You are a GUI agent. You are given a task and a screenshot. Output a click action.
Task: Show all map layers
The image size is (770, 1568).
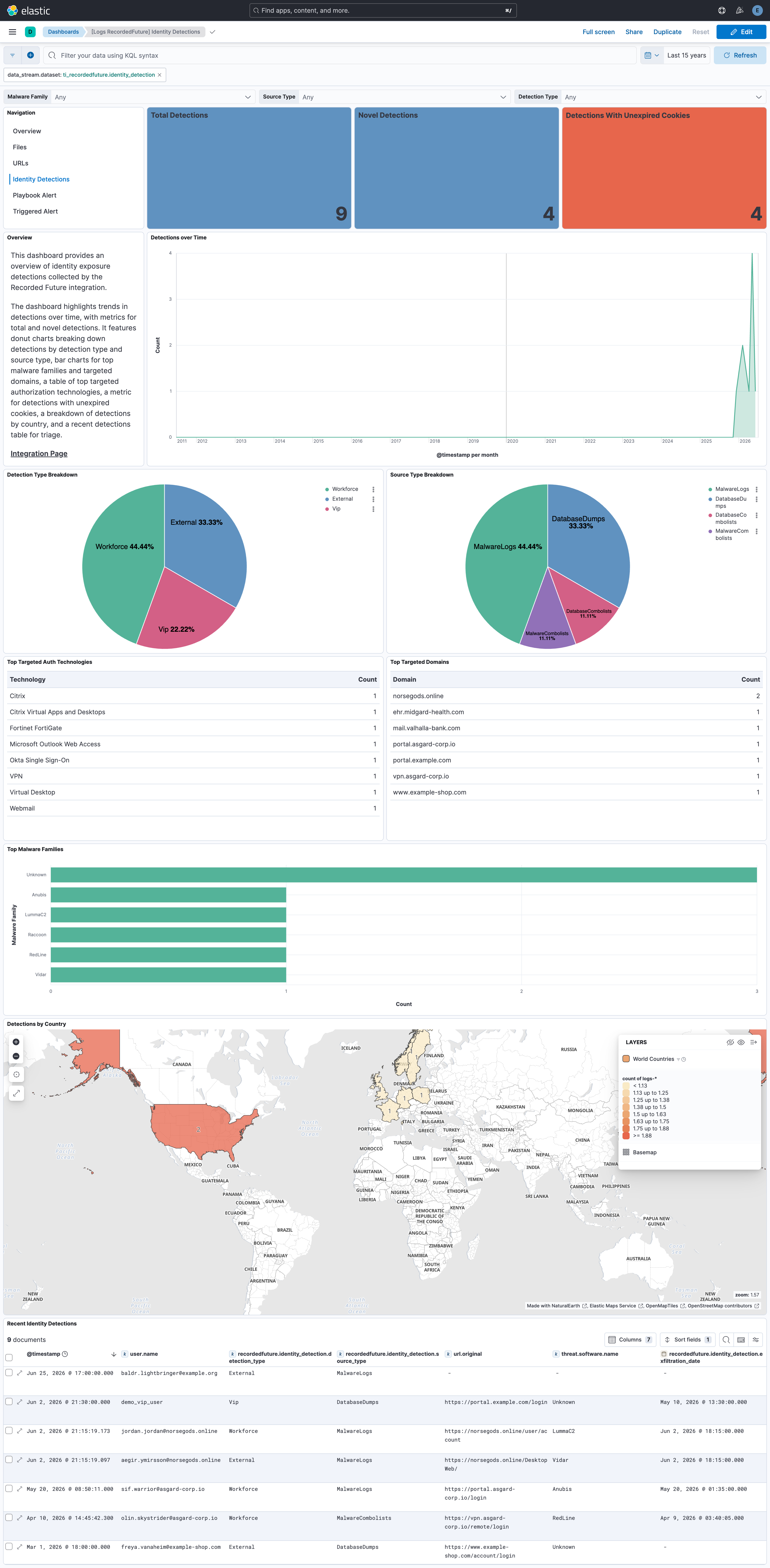point(741,1042)
